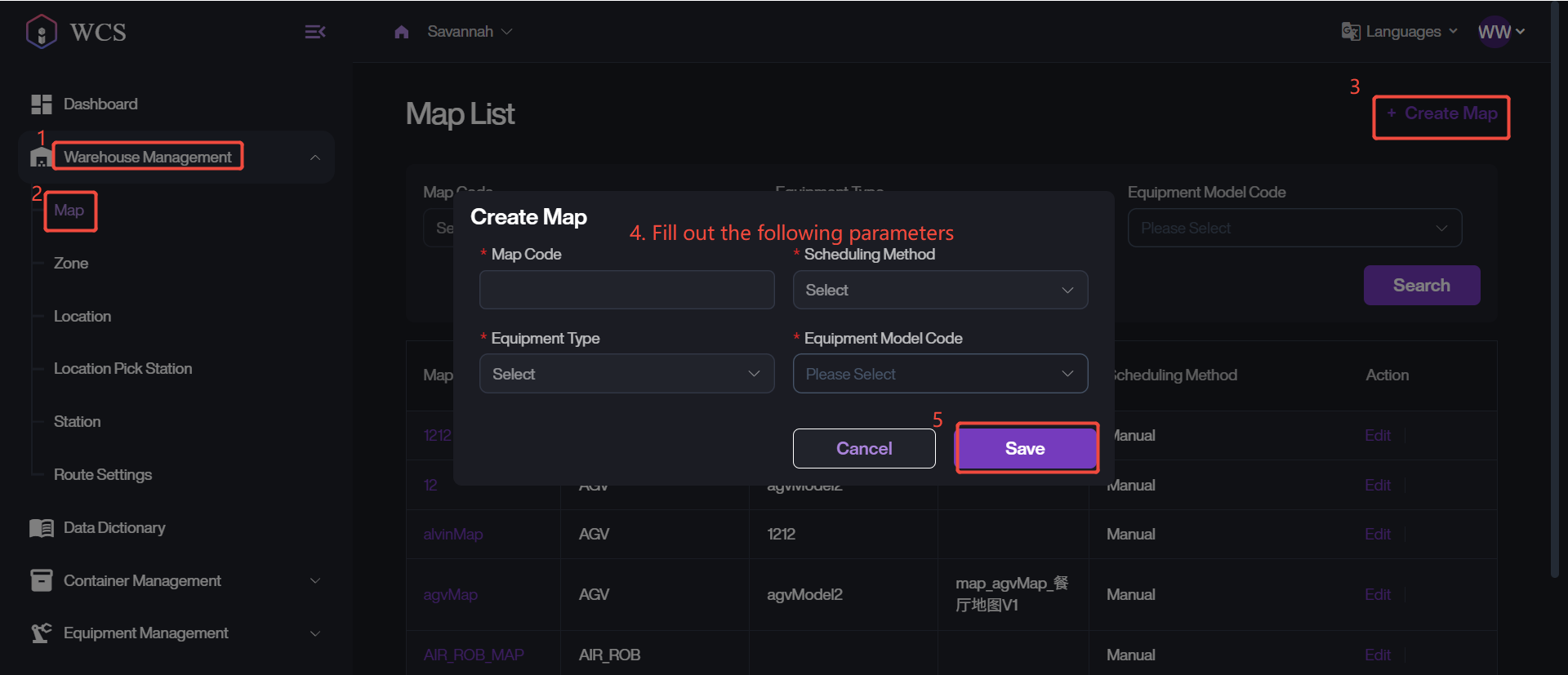The image size is (1568, 675).
Task: Open the alvinMap link in table
Action: [453, 535]
